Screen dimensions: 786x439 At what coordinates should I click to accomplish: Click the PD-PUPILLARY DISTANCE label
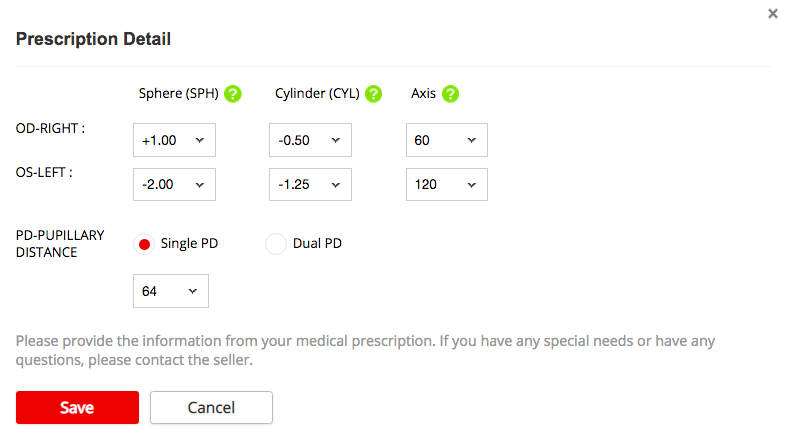pos(60,243)
